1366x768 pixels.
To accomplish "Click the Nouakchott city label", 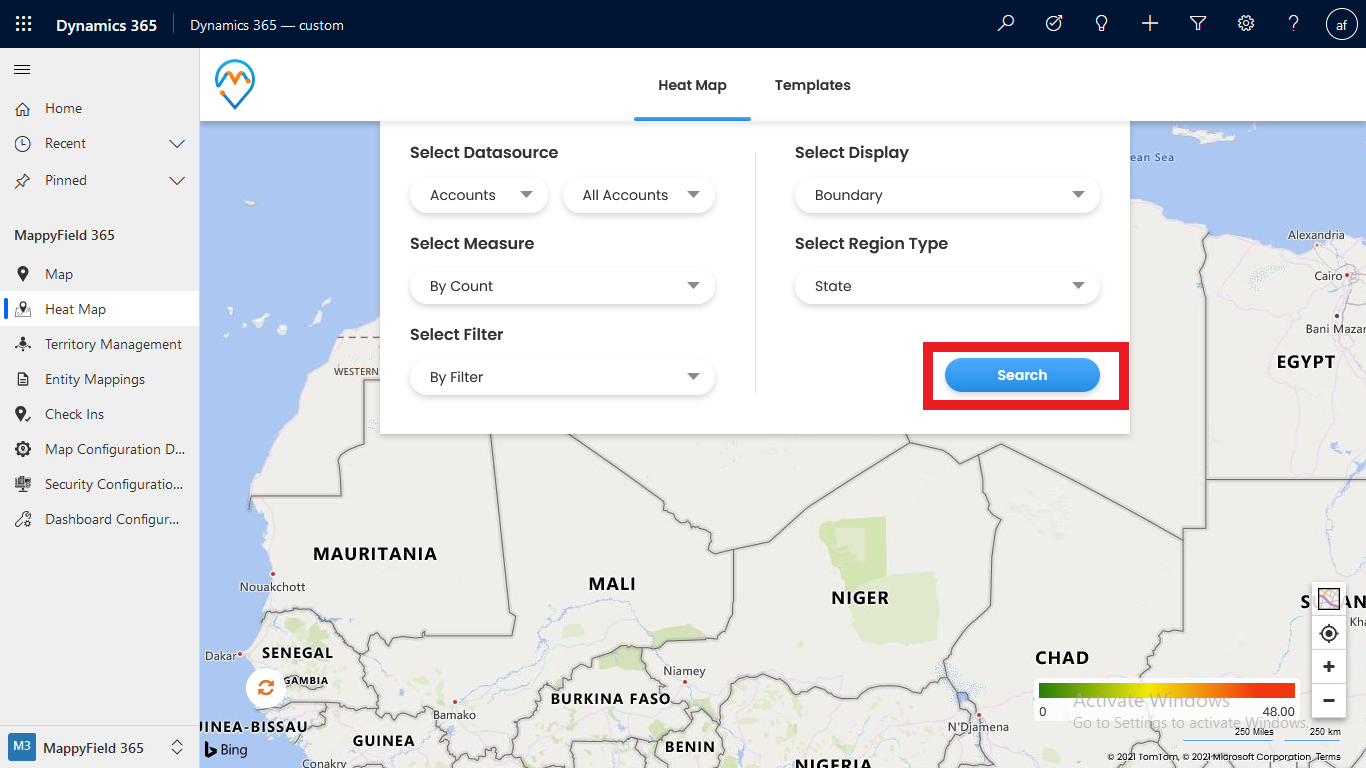I will [273, 587].
